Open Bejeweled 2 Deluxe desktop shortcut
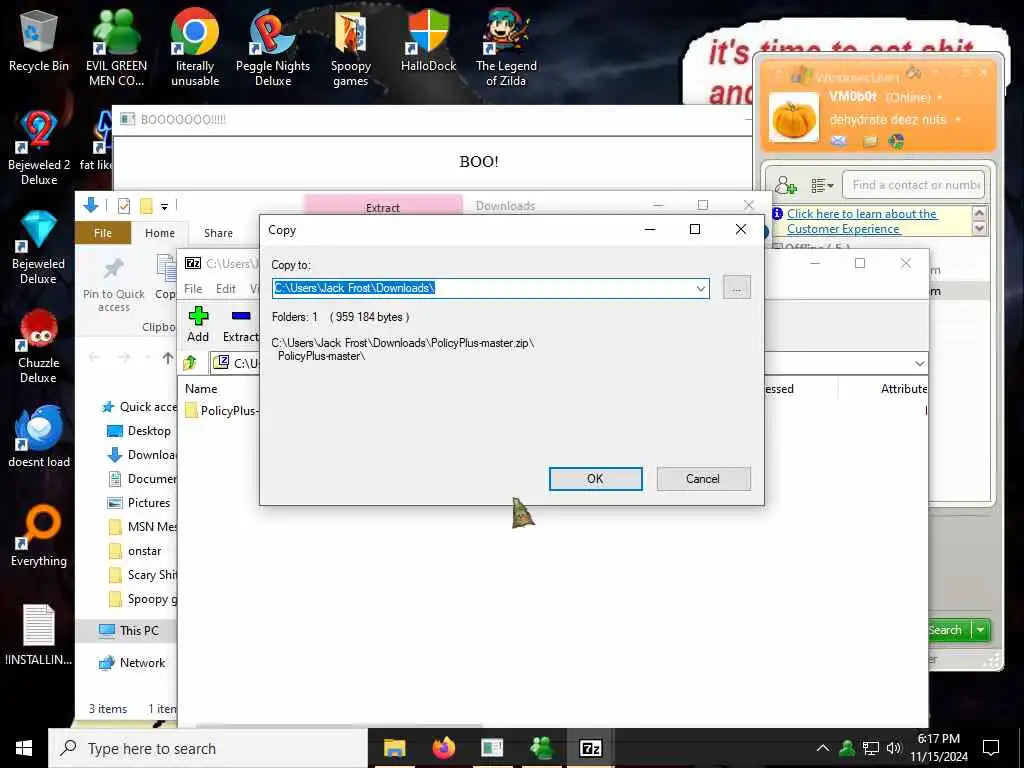1024x768 pixels. (39, 148)
